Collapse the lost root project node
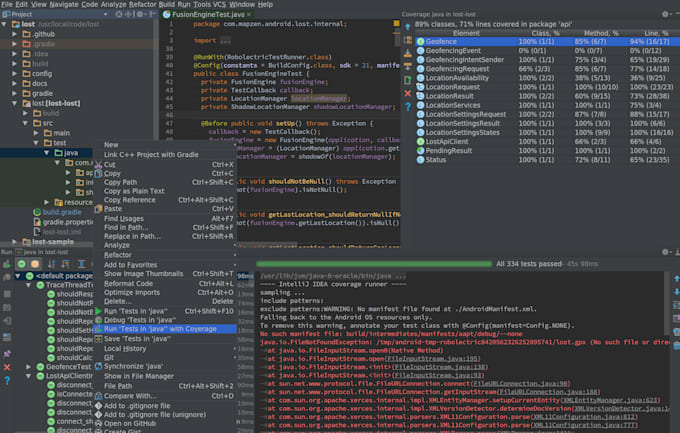Screen dimensions: 680x433 click(4, 24)
